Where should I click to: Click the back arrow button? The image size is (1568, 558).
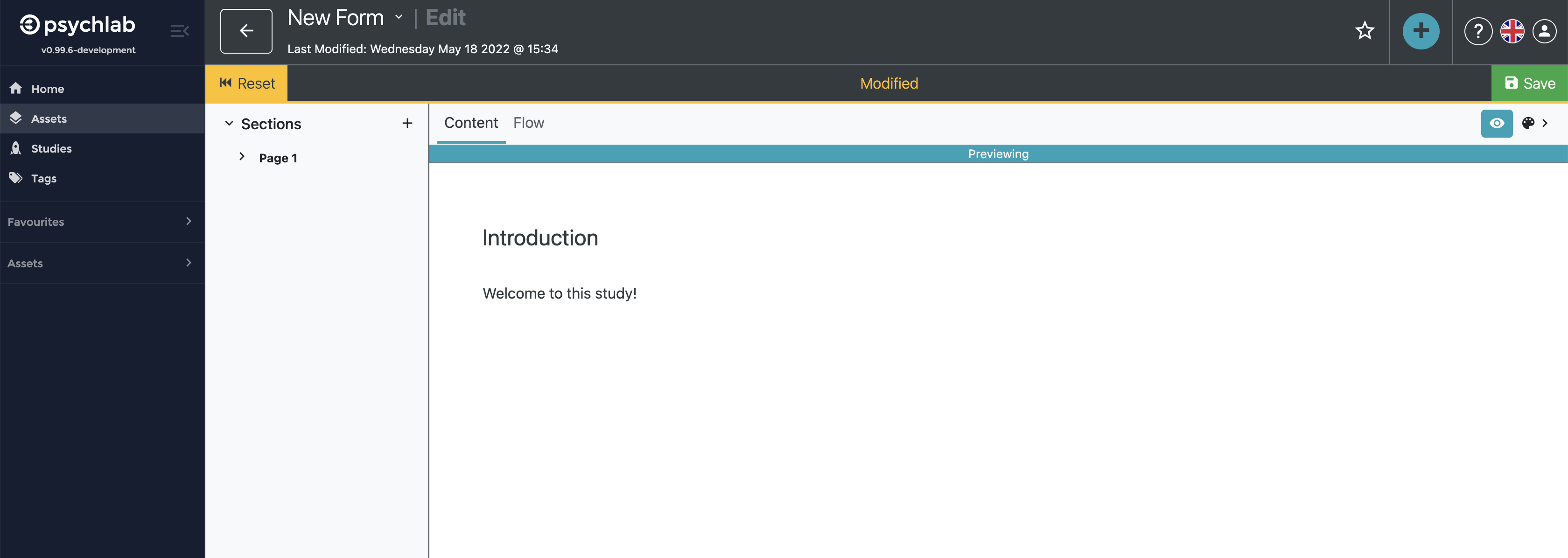click(x=246, y=31)
